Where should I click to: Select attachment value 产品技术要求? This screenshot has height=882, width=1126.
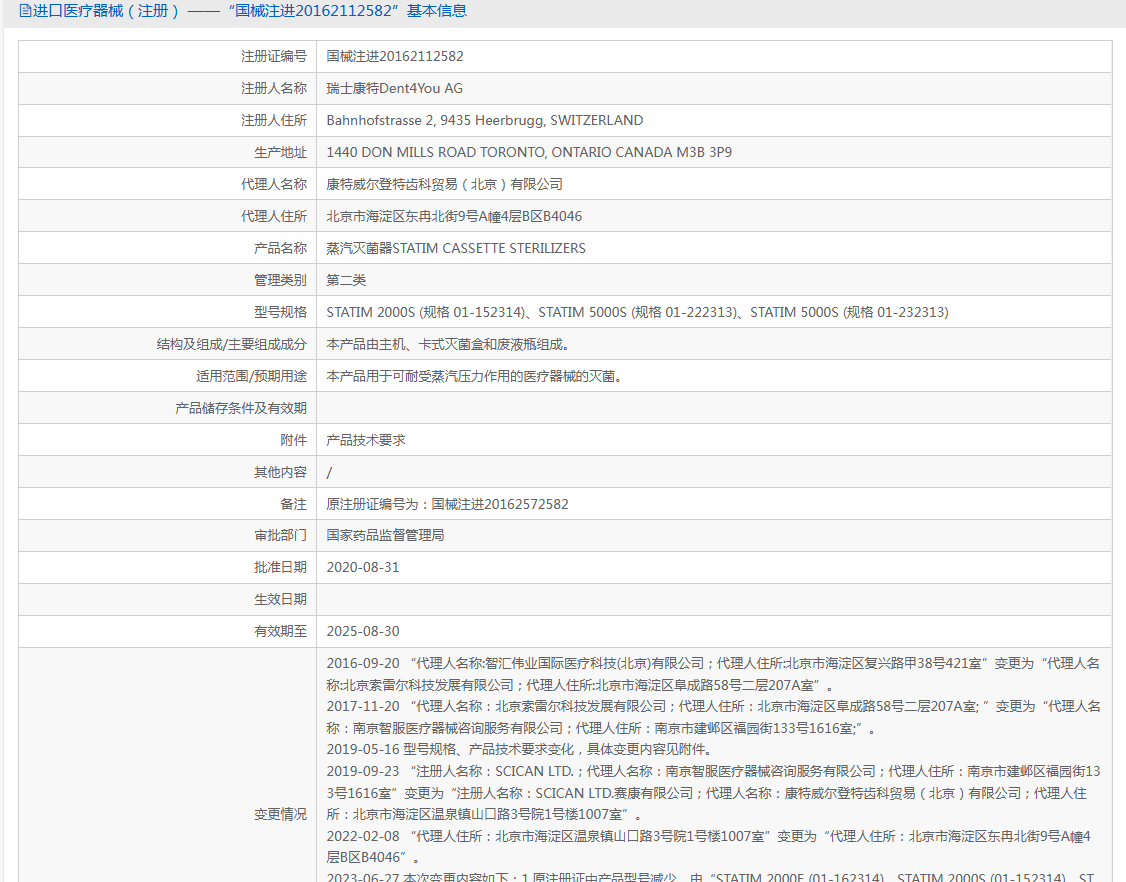(366, 440)
